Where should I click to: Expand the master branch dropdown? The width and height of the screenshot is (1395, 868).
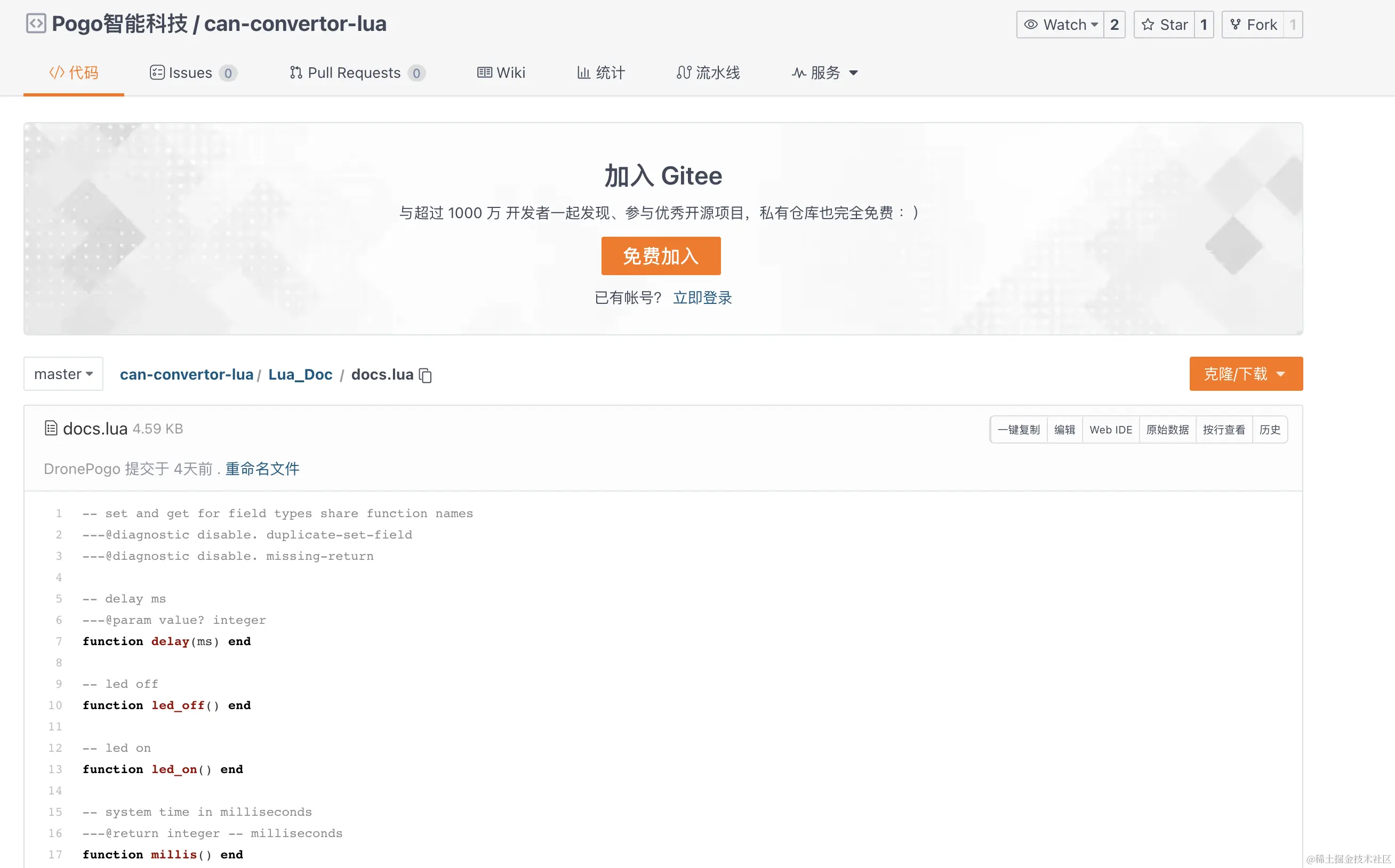coord(63,374)
